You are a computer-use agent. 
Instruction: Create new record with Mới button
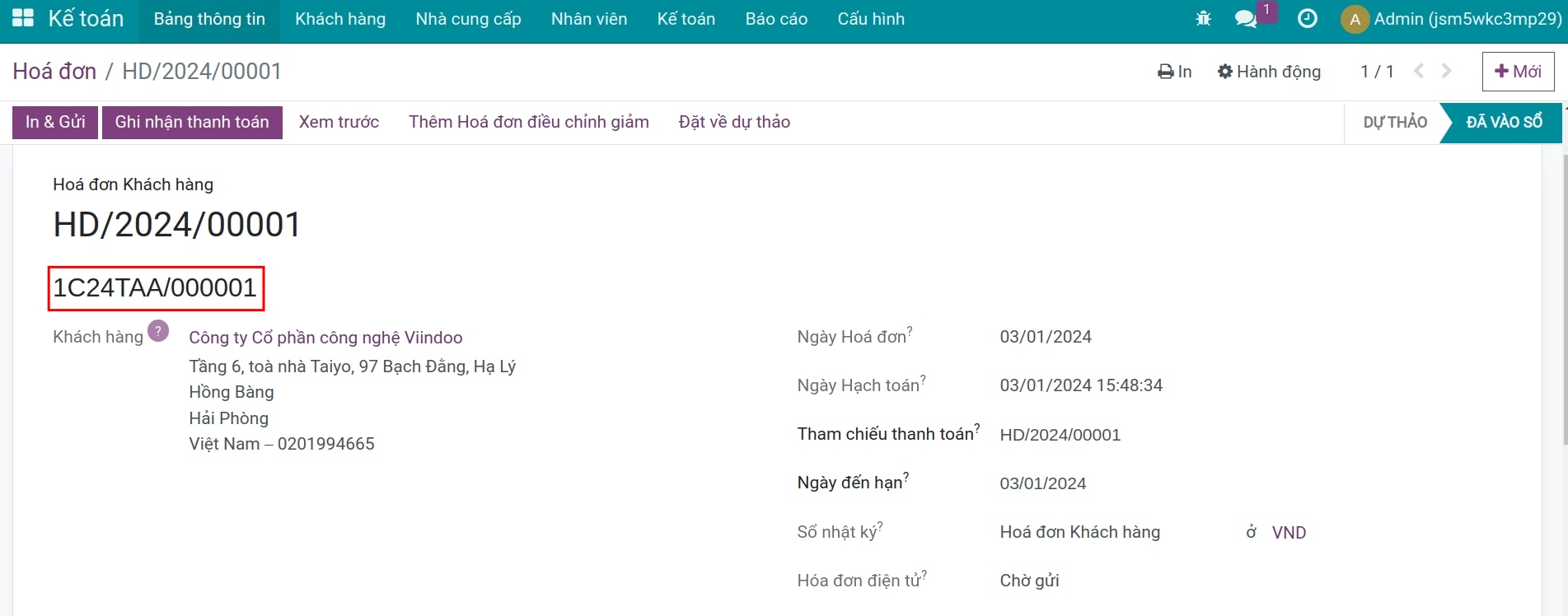(x=1518, y=72)
